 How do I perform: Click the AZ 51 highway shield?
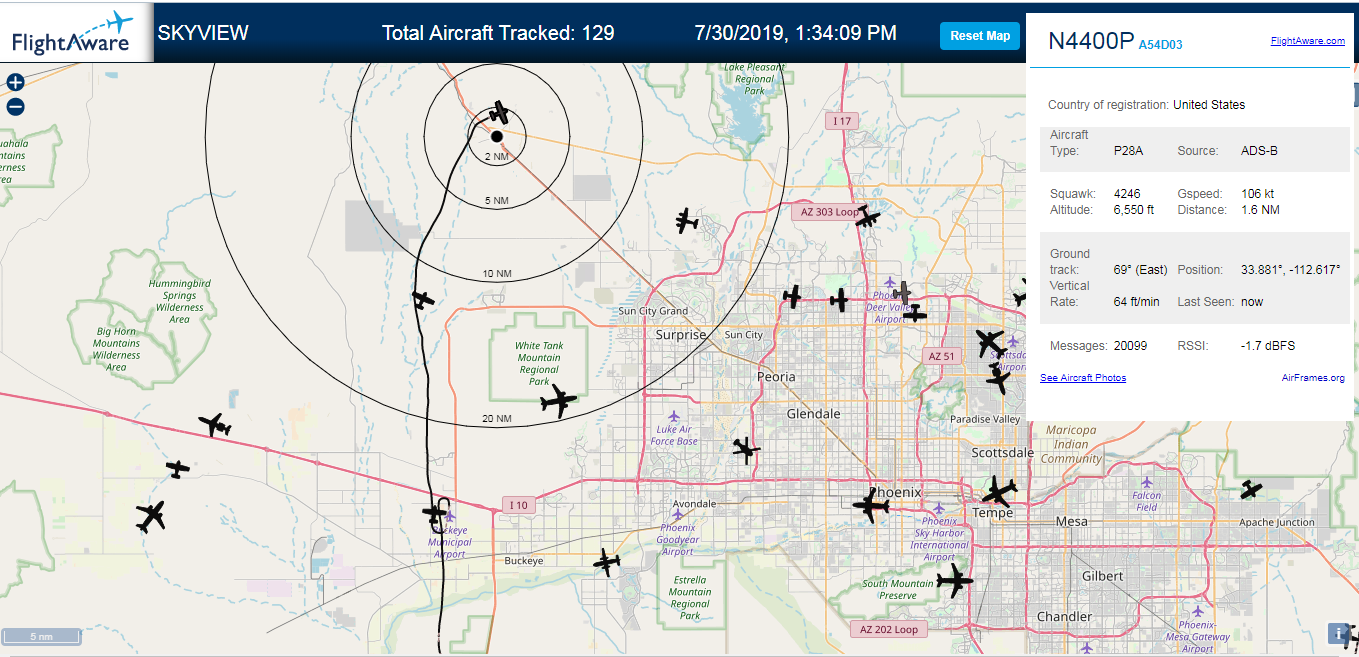tap(942, 356)
